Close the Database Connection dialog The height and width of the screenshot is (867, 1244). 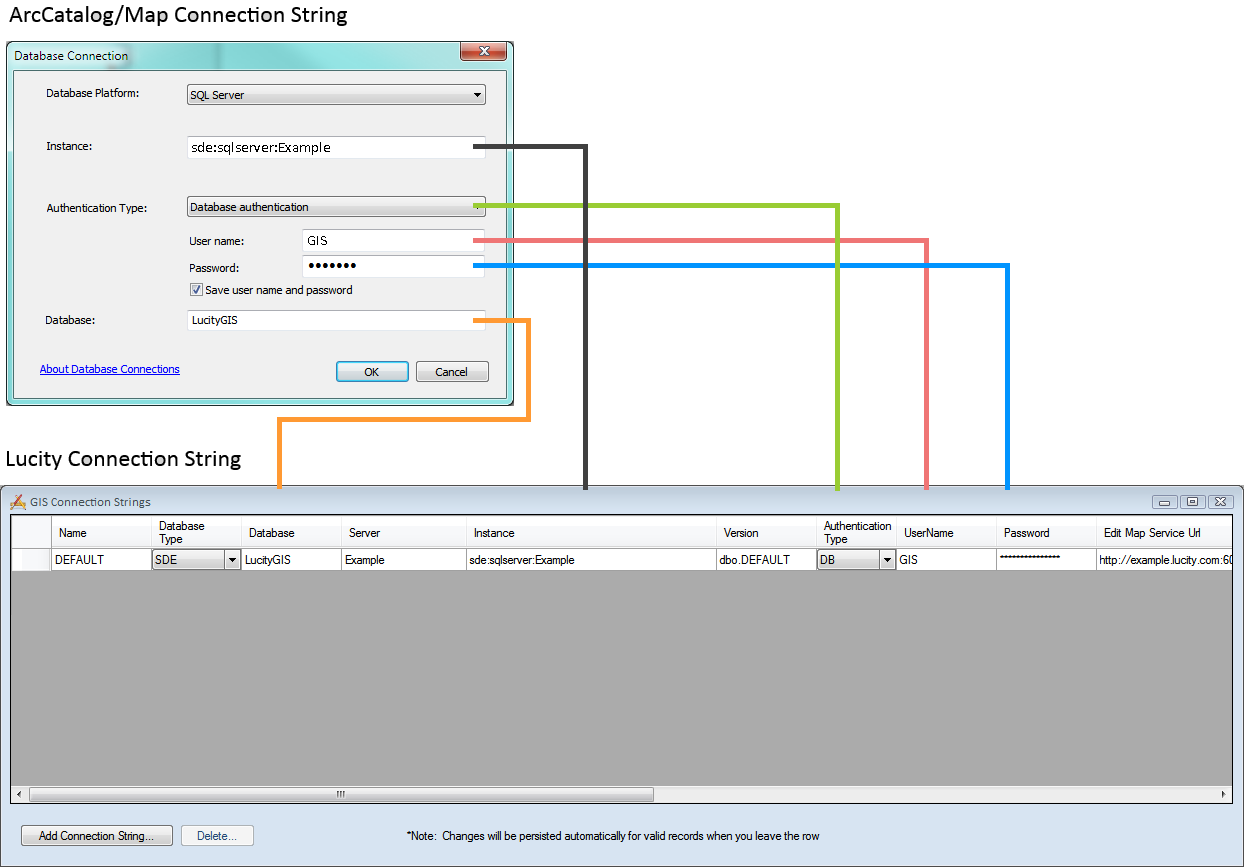tap(485, 51)
